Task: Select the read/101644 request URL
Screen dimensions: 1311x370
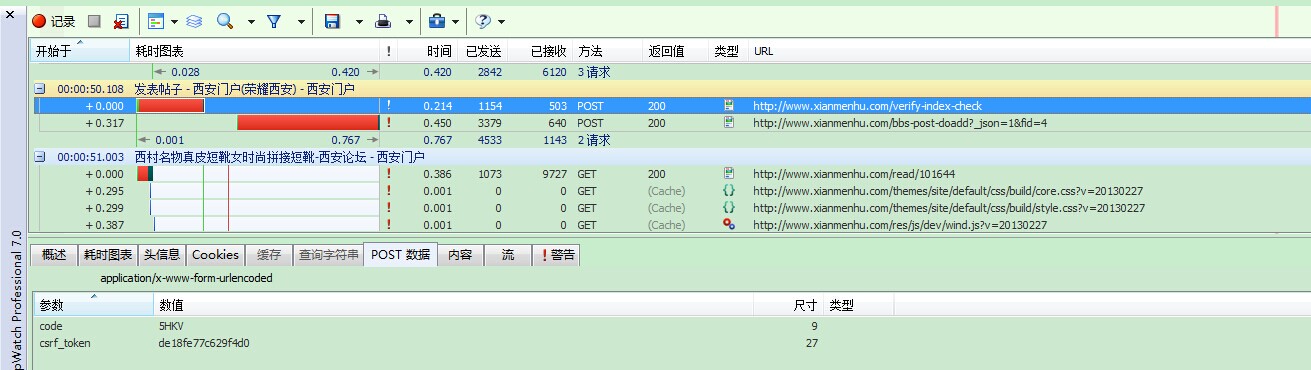Action: click(840, 174)
